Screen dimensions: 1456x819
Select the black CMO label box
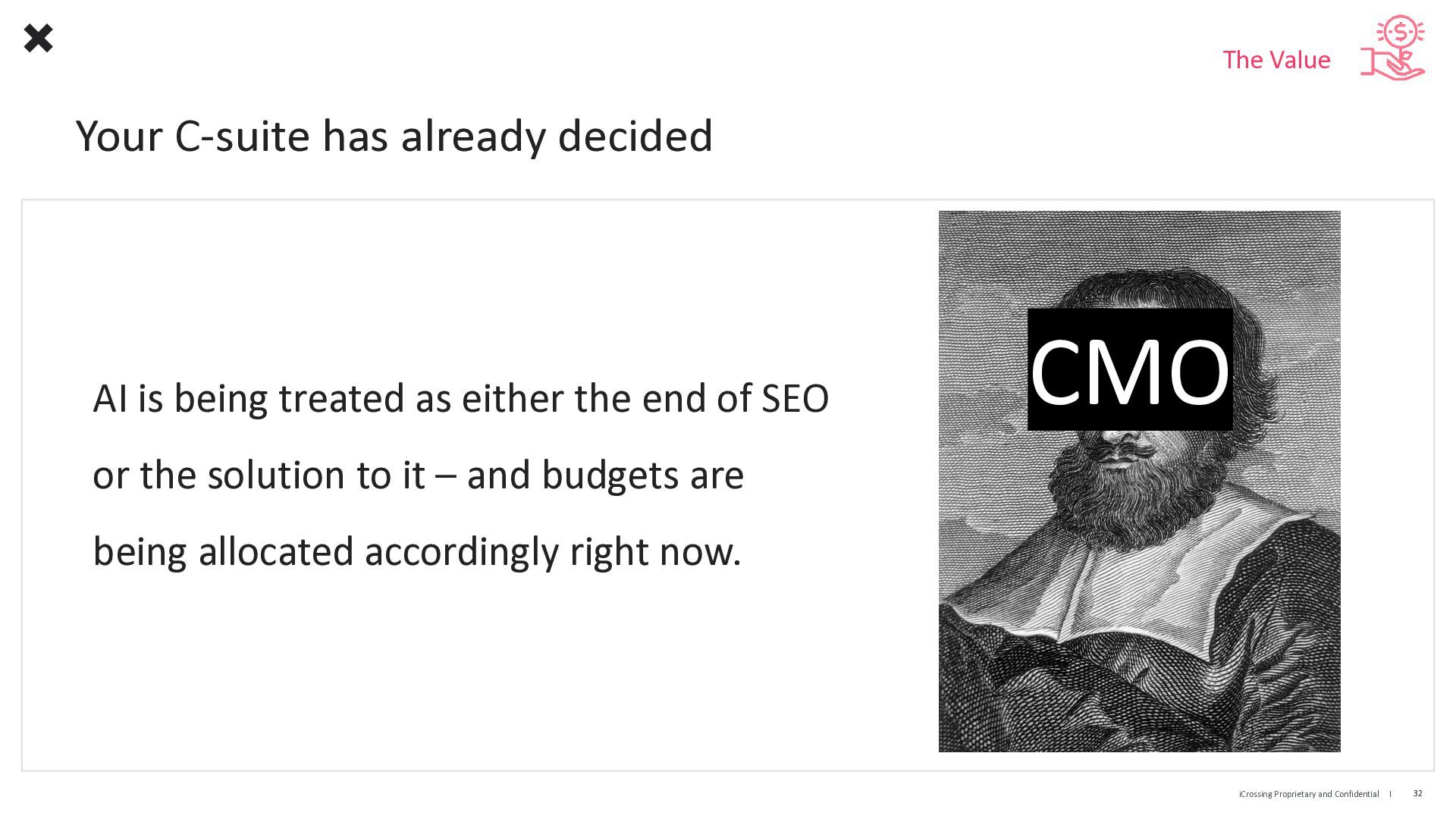tap(1130, 369)
